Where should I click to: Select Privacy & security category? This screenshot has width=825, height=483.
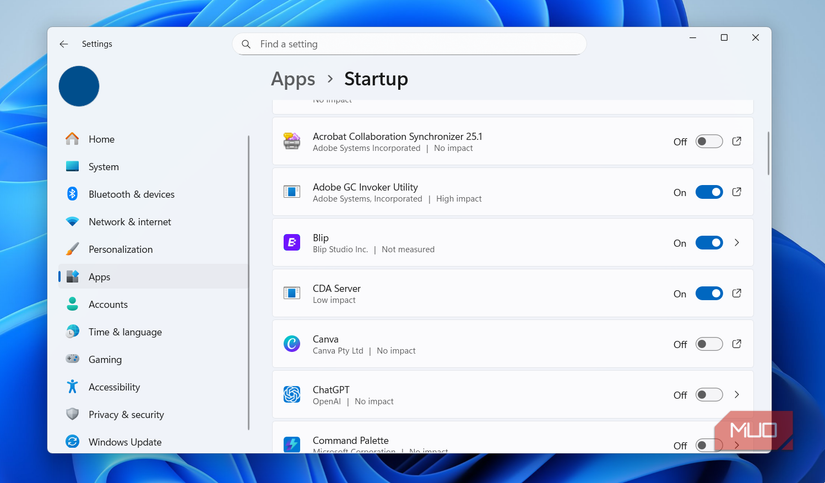[153, 414]
